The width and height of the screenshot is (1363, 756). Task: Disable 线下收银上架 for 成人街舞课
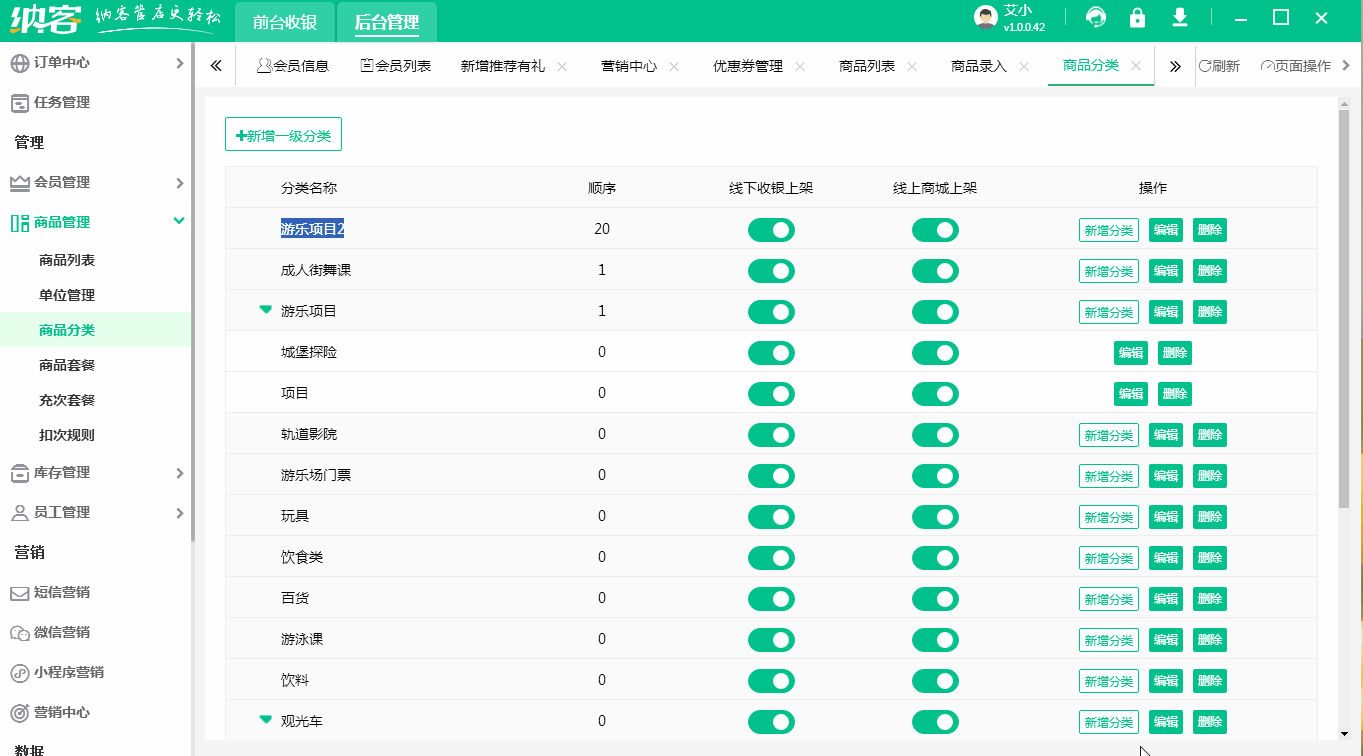coord(771,270)
